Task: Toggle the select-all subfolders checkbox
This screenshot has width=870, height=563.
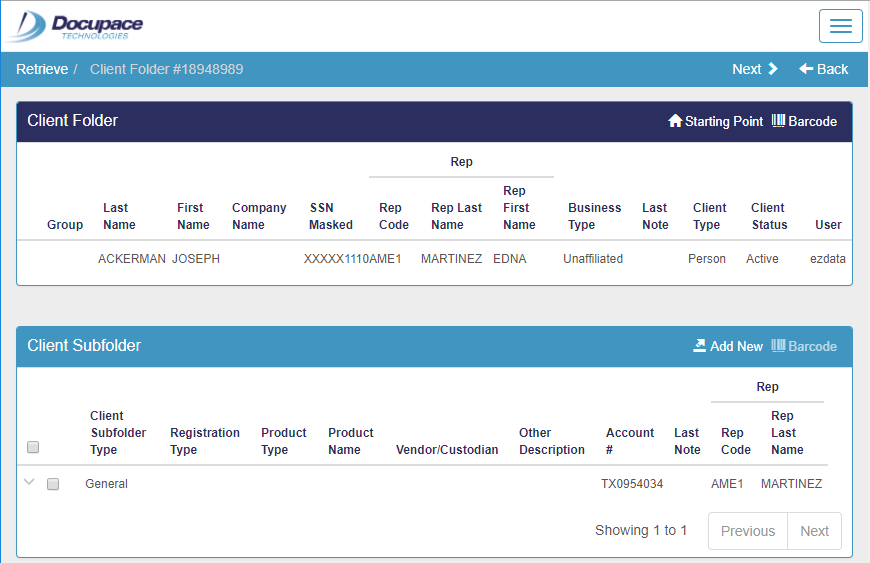Action: tap(33, 447)
